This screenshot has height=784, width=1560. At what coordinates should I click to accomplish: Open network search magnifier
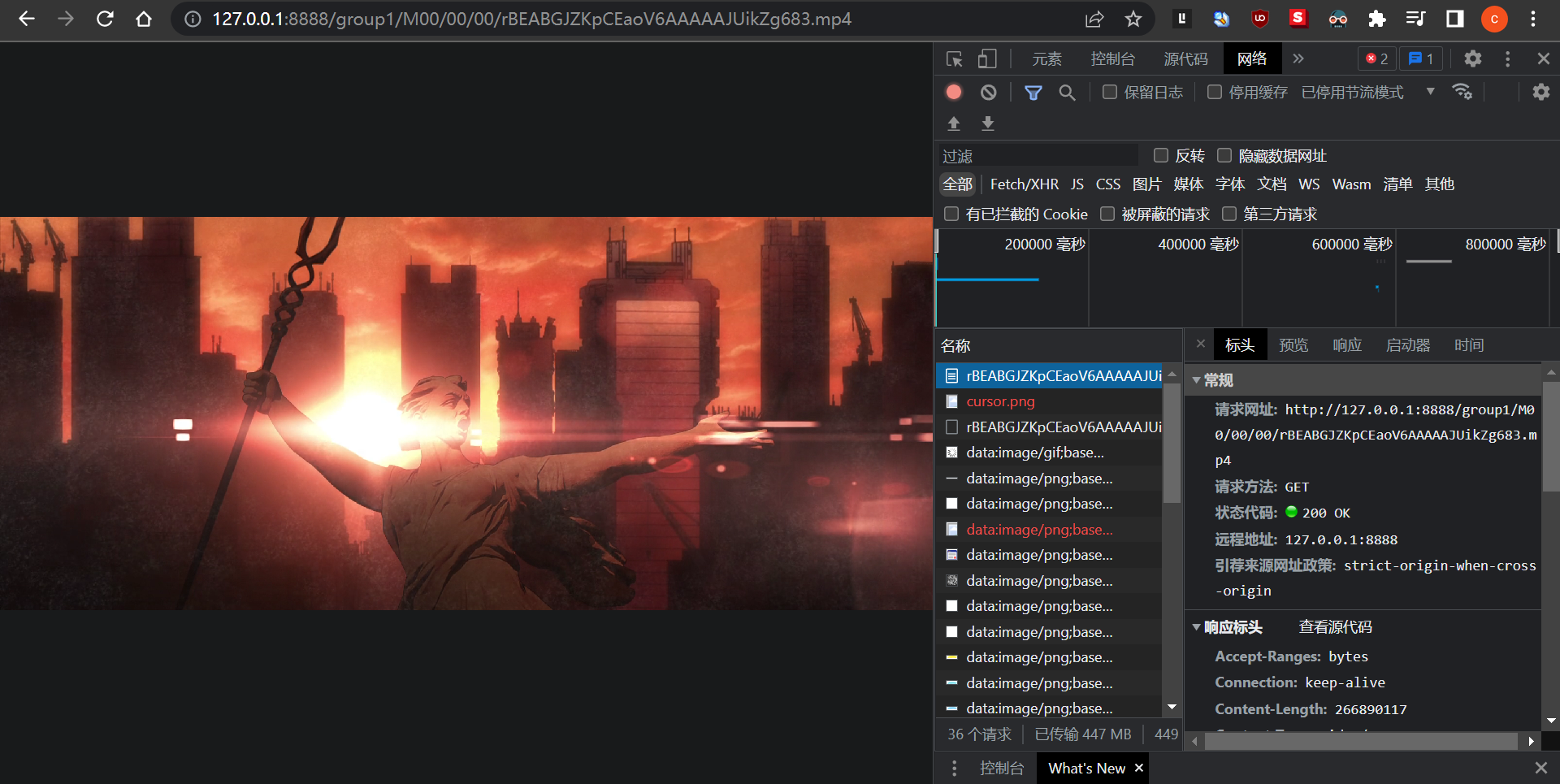point(1068,93)
